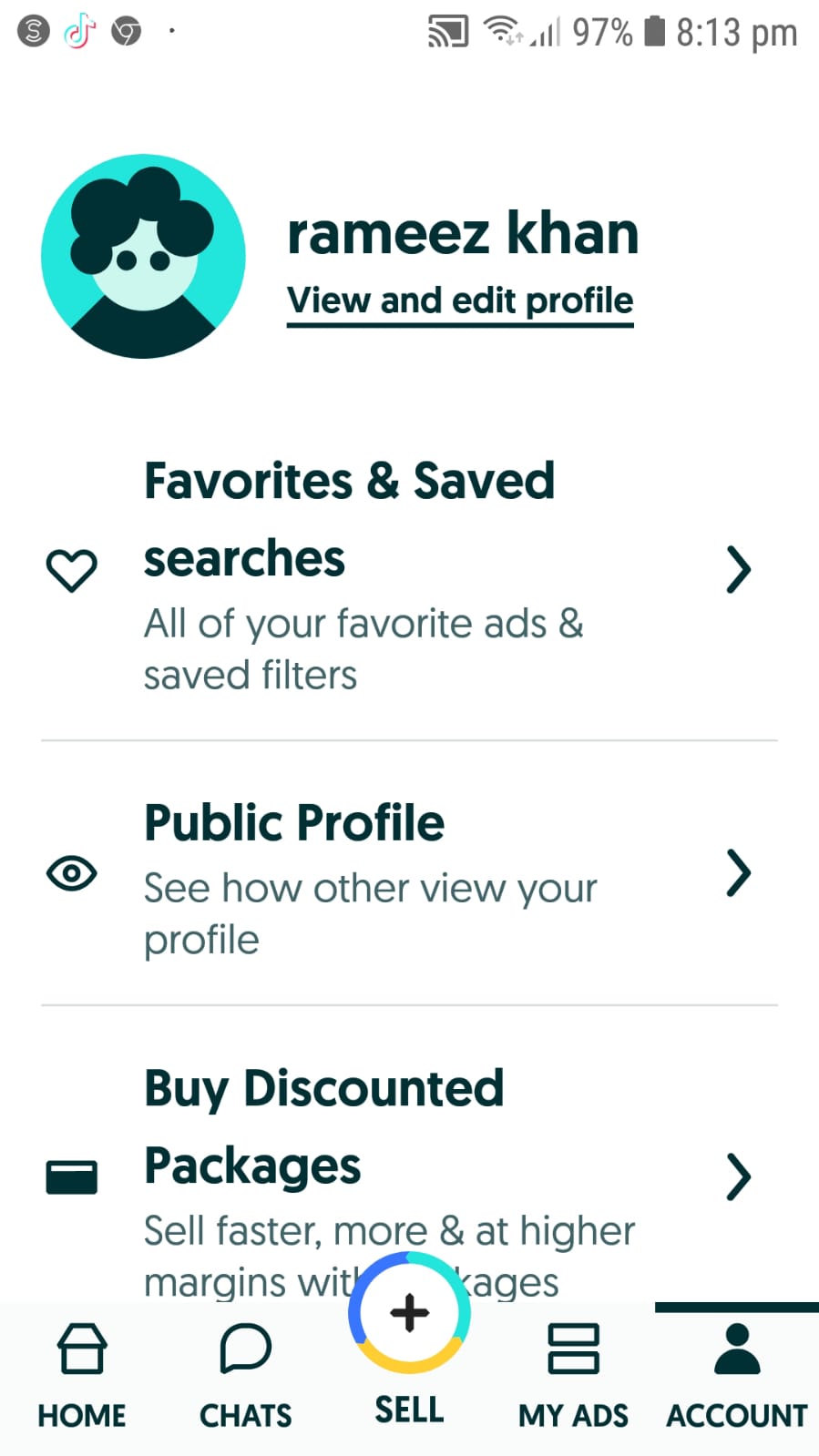Viewport: 819px width, 1456px height.
Task: Open Favorites & Saved searches title
Action: [x=349, y=519]
